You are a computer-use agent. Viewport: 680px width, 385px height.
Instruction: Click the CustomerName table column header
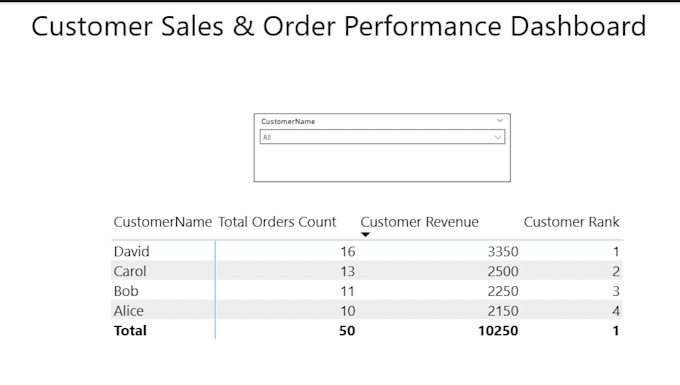(x=163, y=222)
